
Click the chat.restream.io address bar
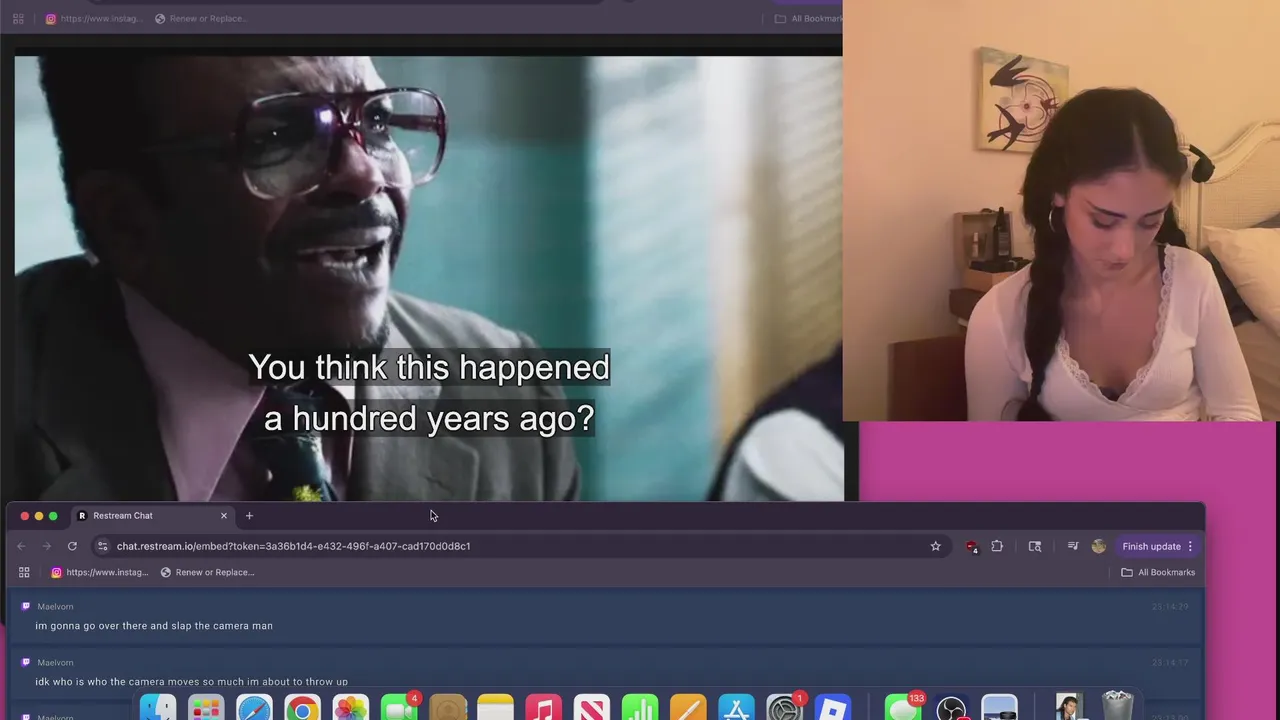[x=520, y=546]
